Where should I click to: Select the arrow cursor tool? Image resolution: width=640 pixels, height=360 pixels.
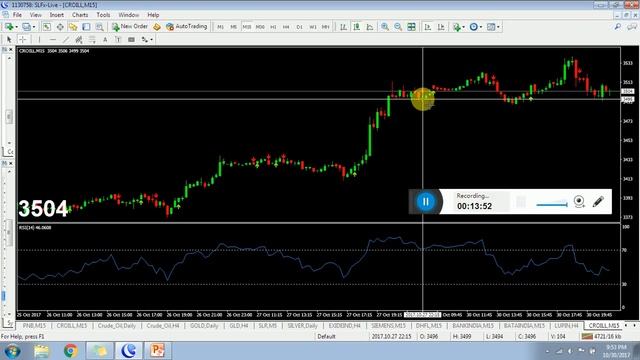[9, 40]
